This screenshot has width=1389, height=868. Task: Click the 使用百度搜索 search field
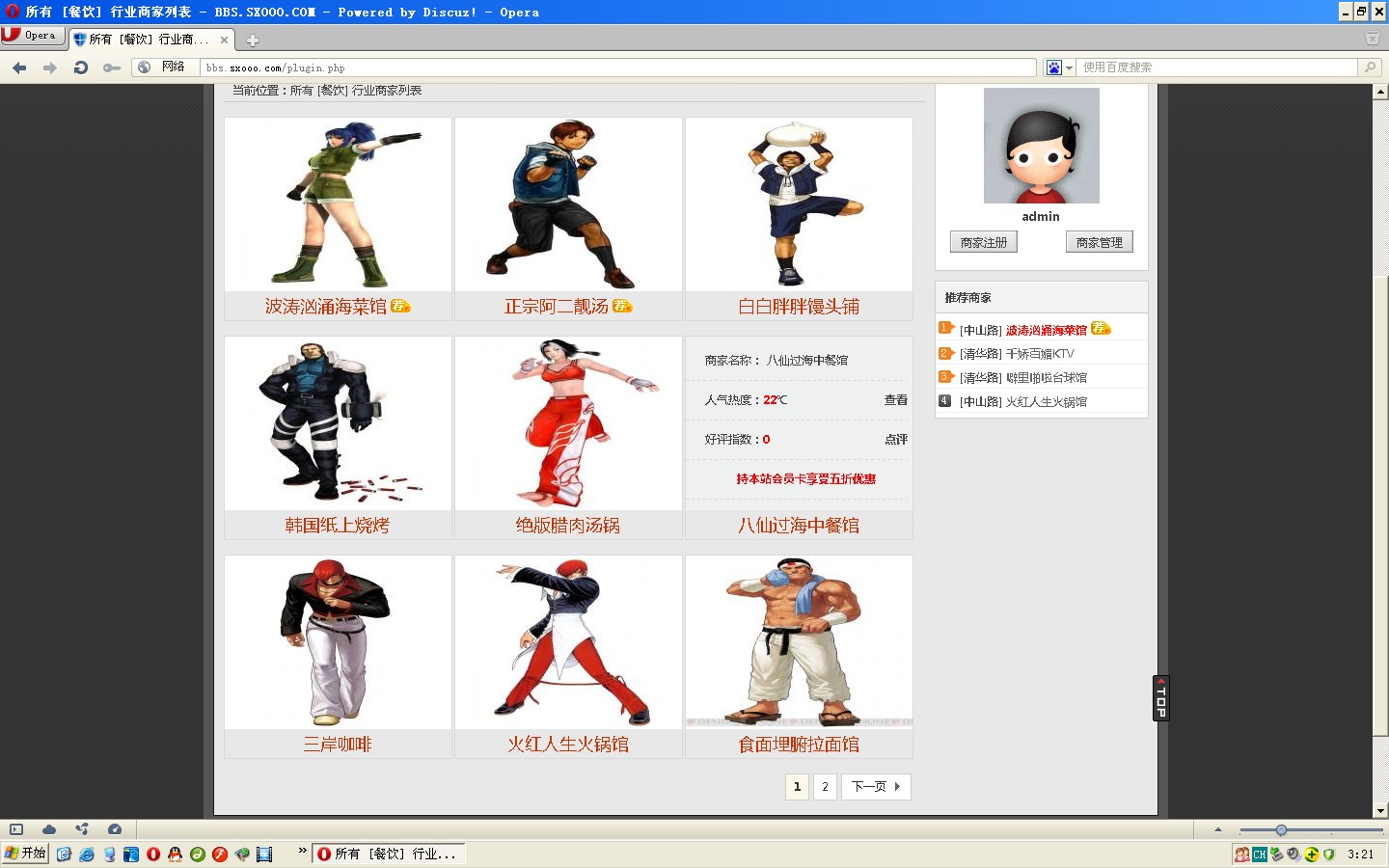click(1216, 68)
